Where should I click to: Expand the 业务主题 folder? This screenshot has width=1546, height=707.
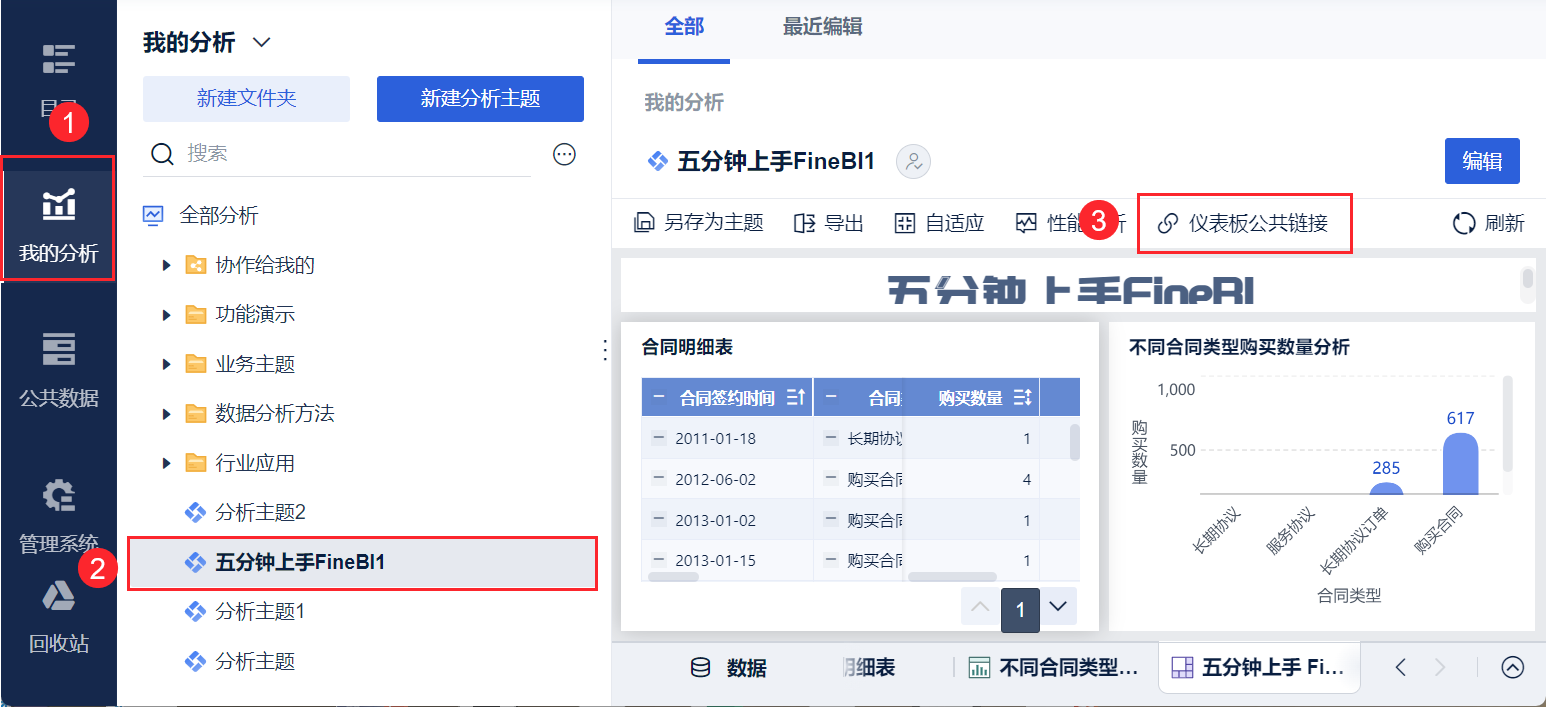[167, 364]
